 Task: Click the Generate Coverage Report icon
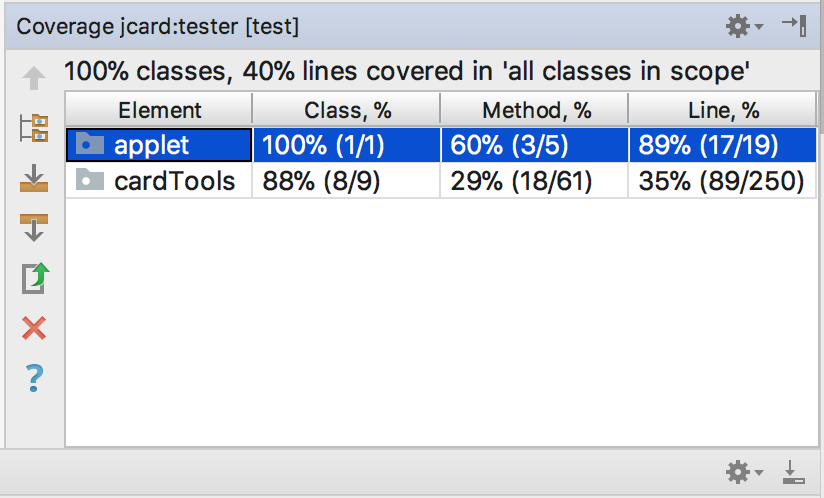(x=34, y=277)
